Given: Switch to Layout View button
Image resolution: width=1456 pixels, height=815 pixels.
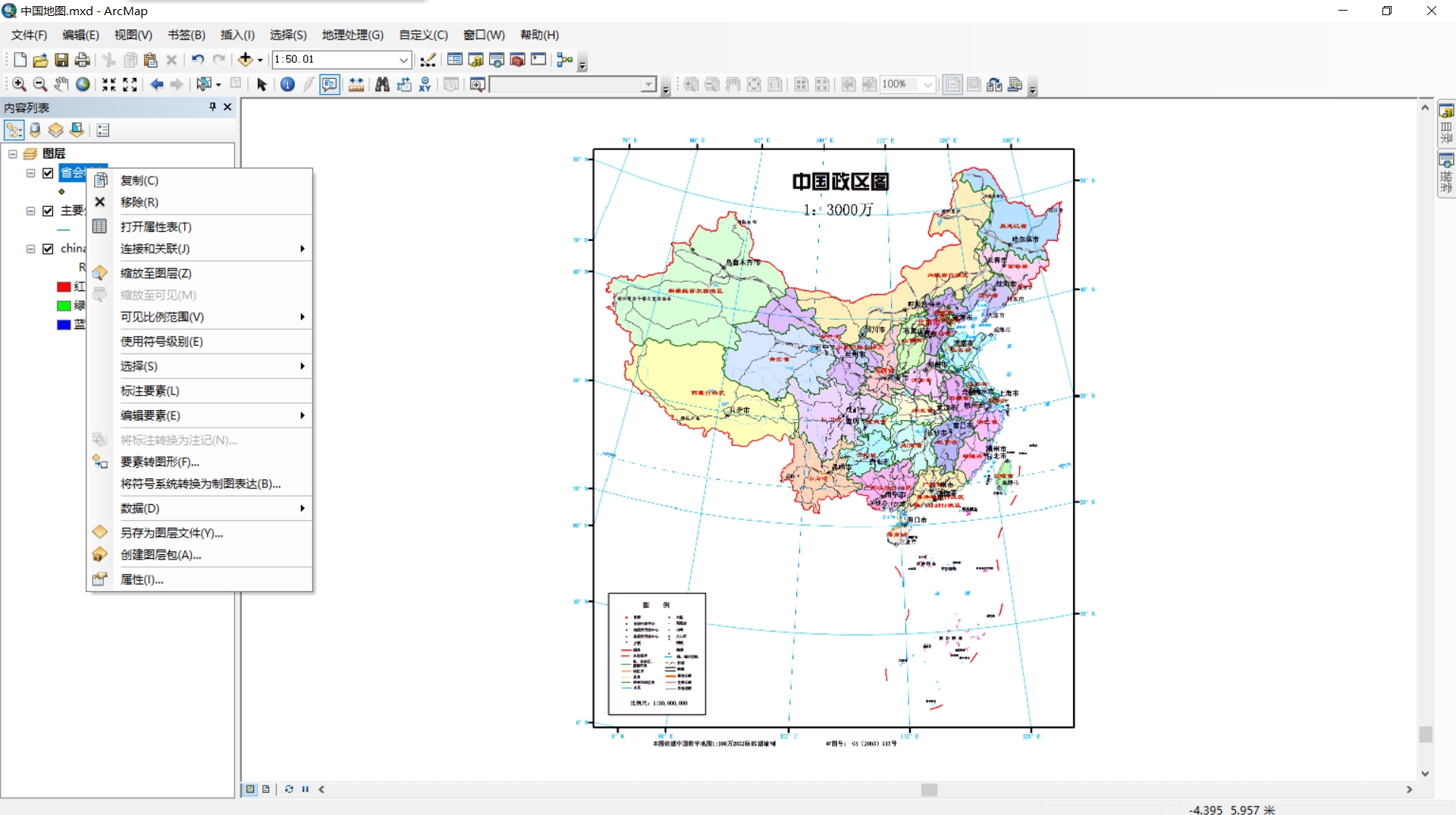Looking at the screenshot, I should point(266,789).
